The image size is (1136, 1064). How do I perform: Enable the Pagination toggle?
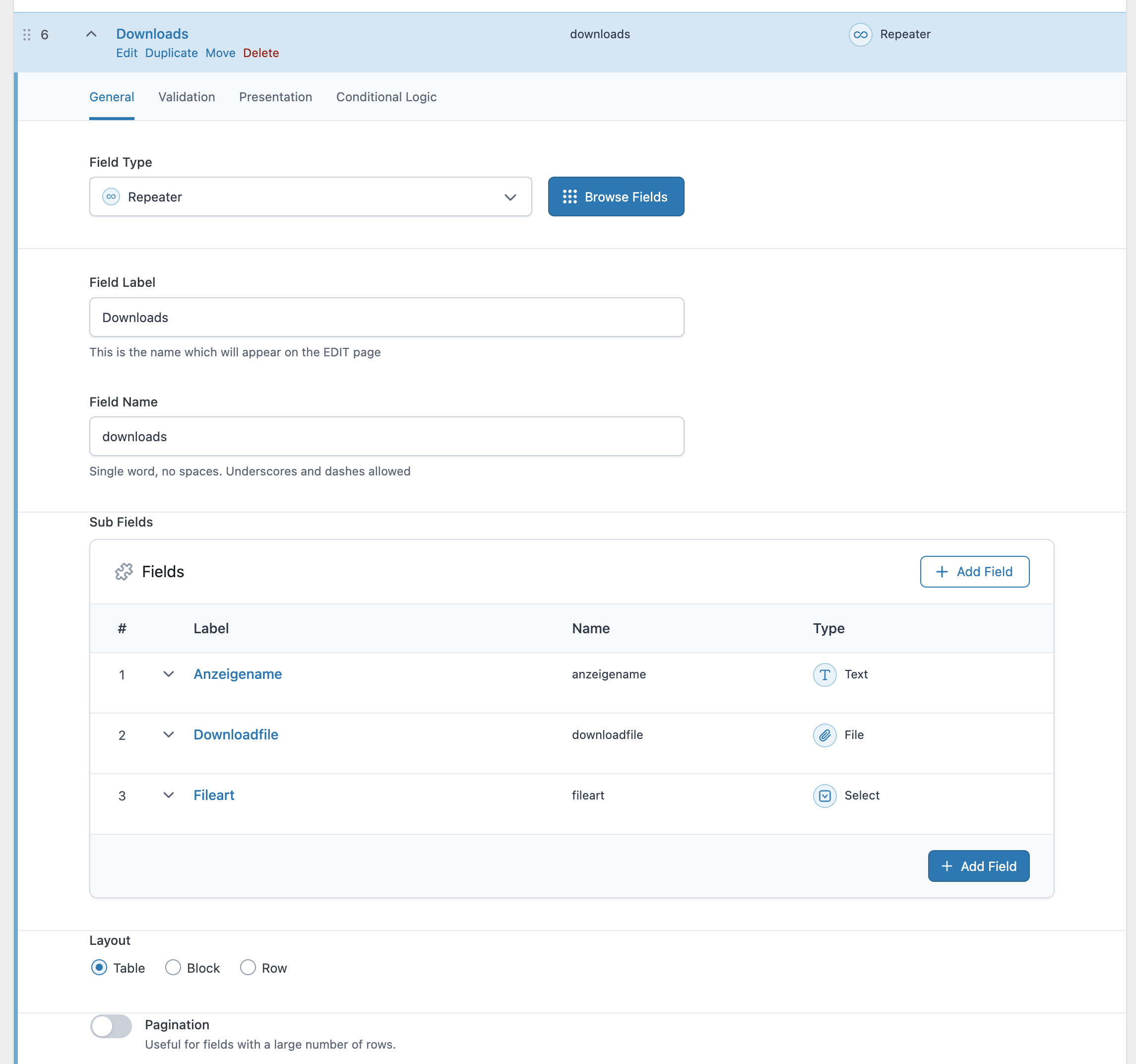[x=111, y=1026]
